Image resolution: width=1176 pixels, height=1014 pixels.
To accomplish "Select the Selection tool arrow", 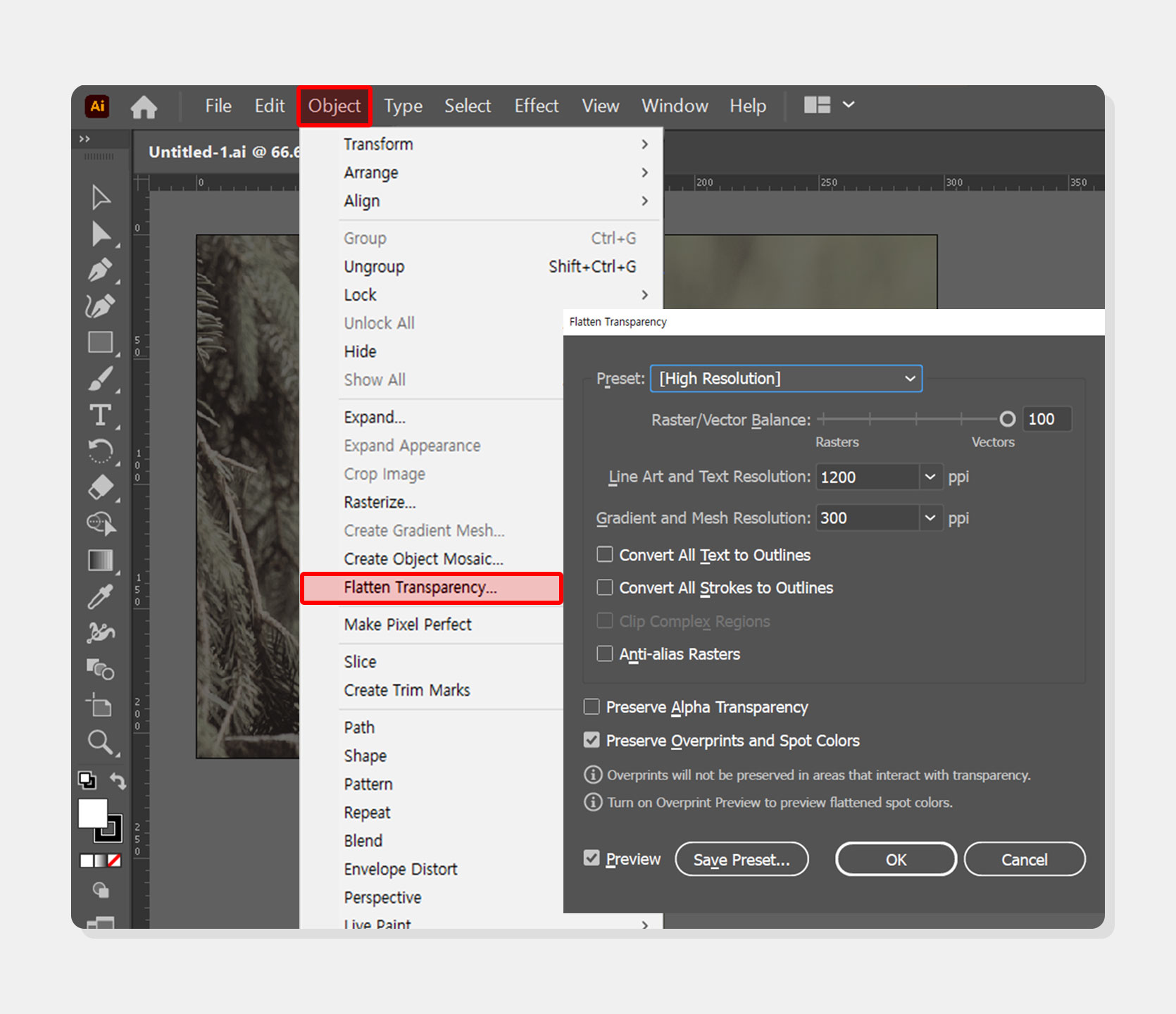I will coord(101,198).
